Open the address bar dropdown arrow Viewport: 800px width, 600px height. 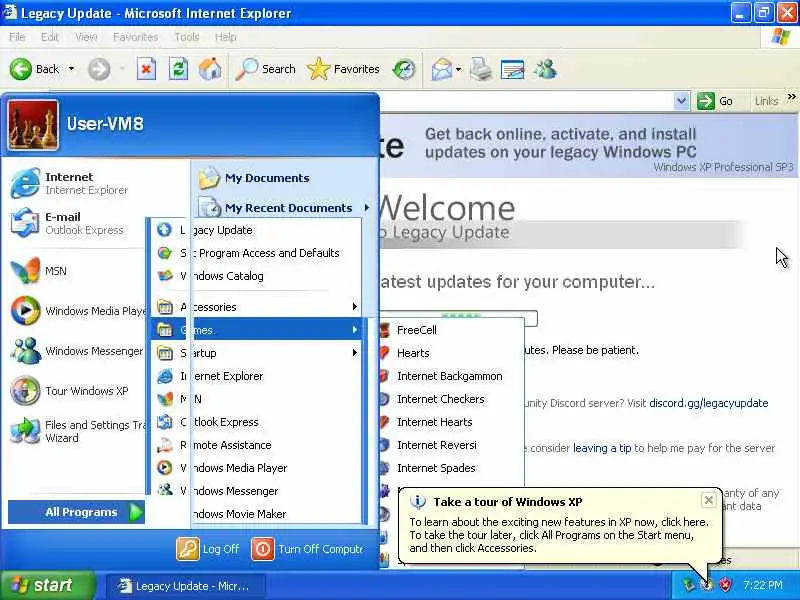[681, 101]
